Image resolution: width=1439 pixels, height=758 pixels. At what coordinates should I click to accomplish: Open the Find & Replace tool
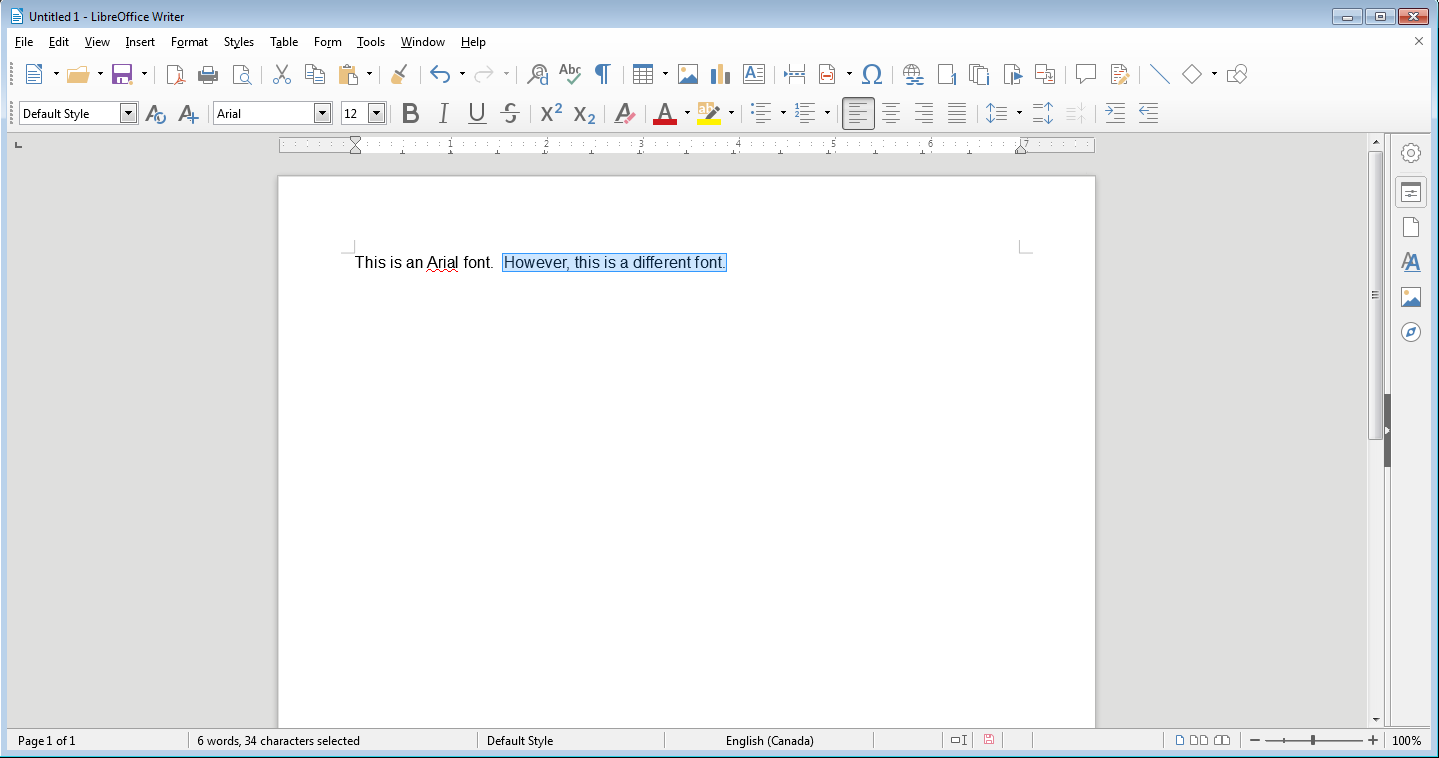tap(538, 74)
